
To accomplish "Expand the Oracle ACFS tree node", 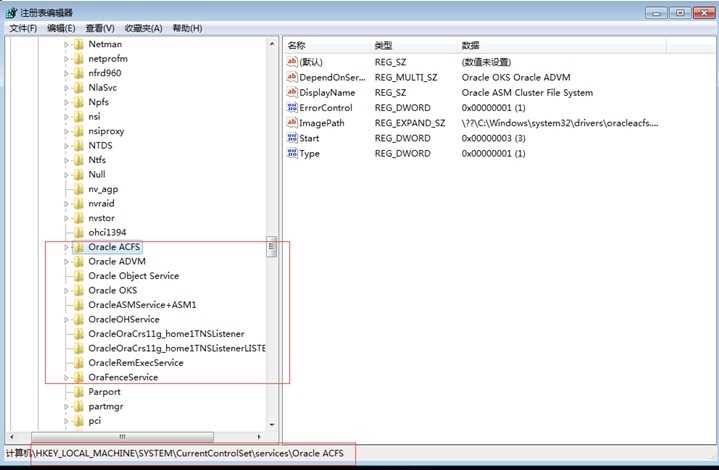I will point(66,247).
